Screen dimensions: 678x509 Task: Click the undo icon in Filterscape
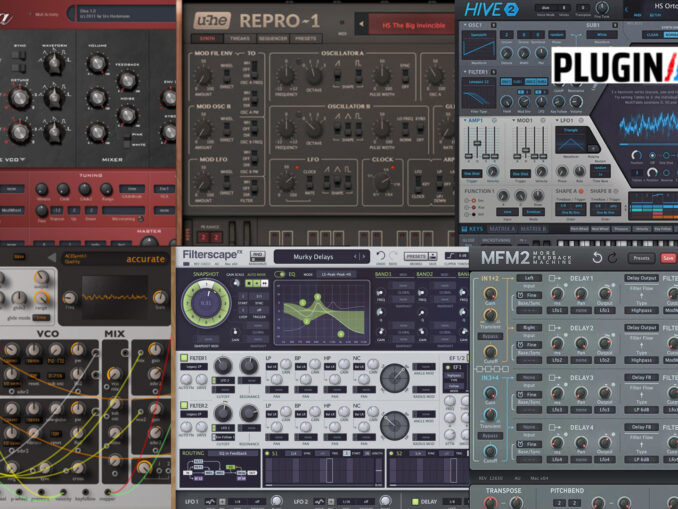[x=381, y=256]
